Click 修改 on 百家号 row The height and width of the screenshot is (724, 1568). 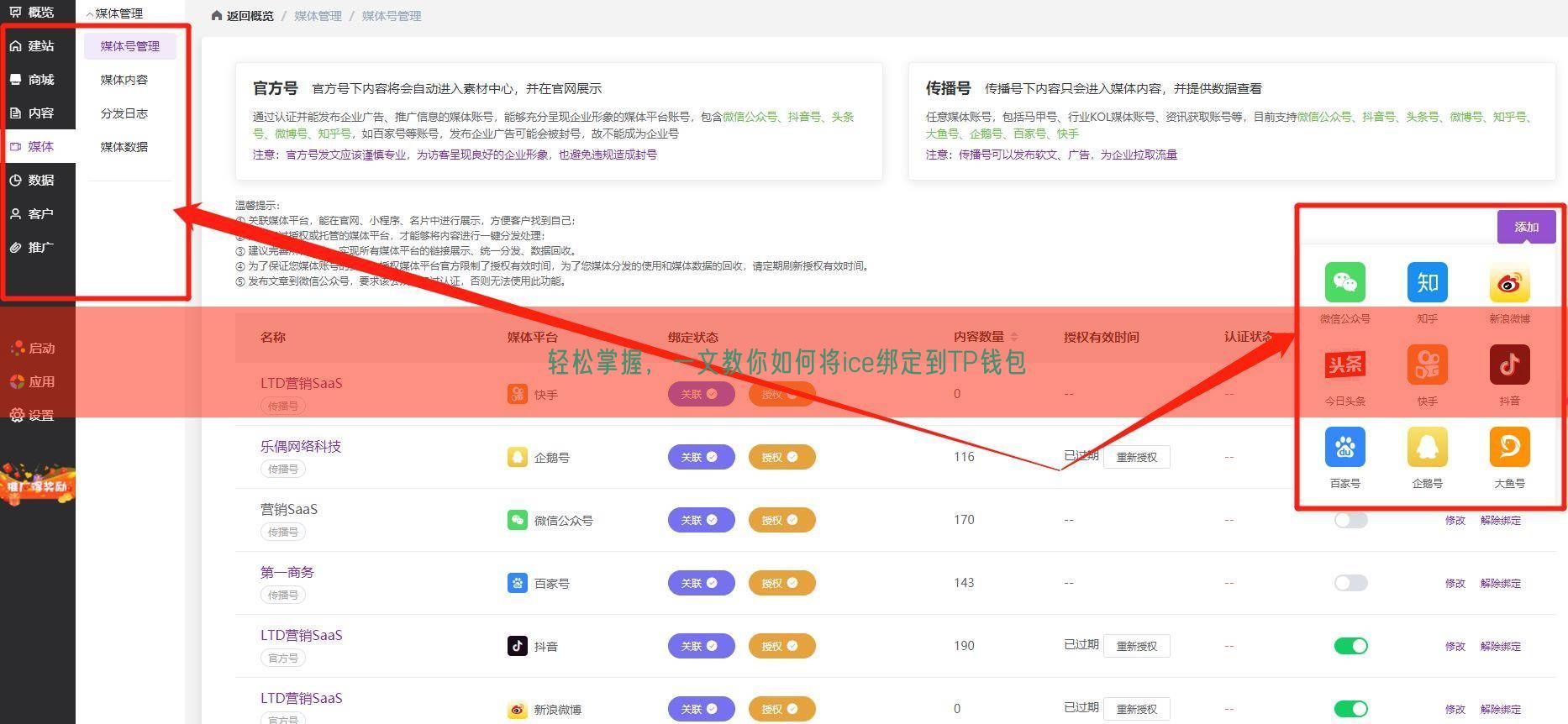click(1455, 584)
